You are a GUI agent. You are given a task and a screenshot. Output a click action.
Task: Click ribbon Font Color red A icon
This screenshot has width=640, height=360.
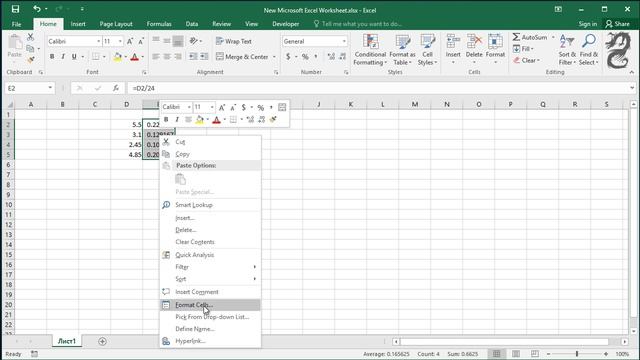point(135,57)
